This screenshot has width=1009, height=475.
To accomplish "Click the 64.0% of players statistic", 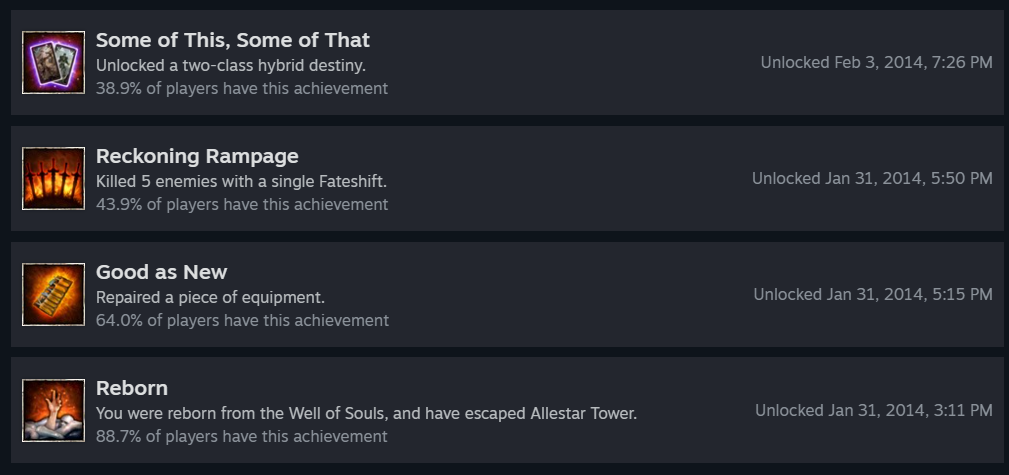I will click(x=242, y=320).
